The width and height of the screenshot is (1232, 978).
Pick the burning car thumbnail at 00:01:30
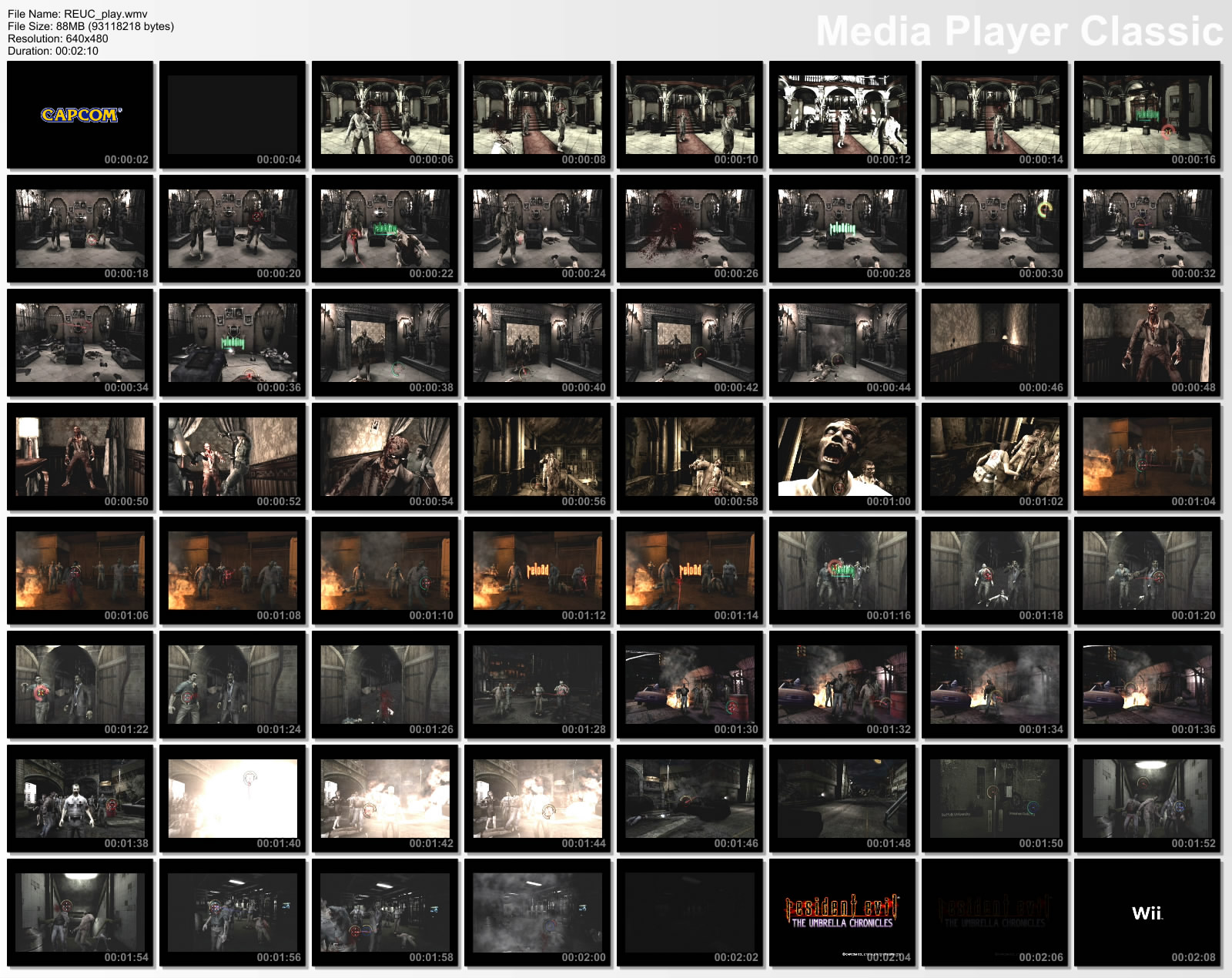(x=690, y=685)
